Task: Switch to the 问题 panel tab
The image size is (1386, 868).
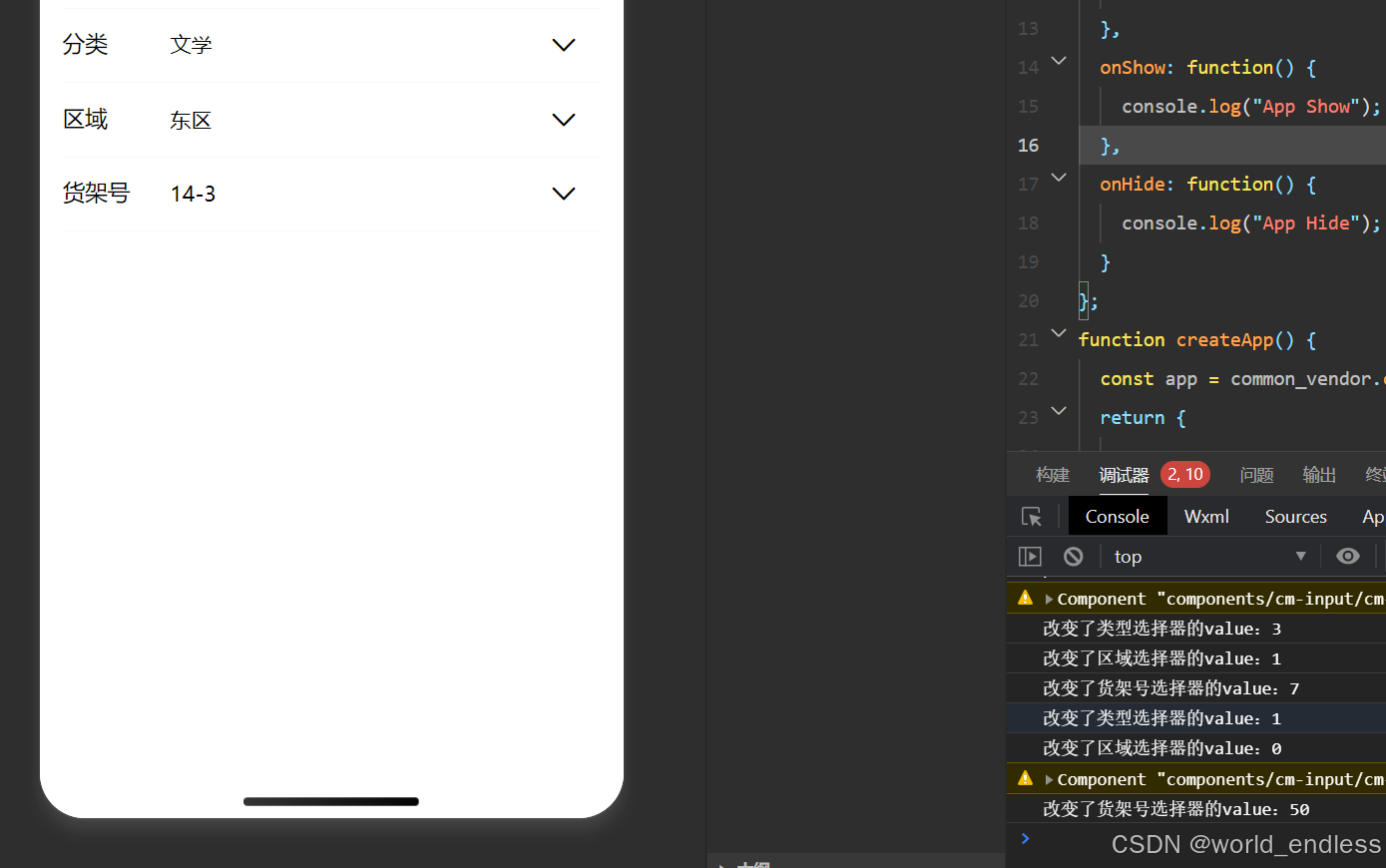Action: coord(1256,475)
